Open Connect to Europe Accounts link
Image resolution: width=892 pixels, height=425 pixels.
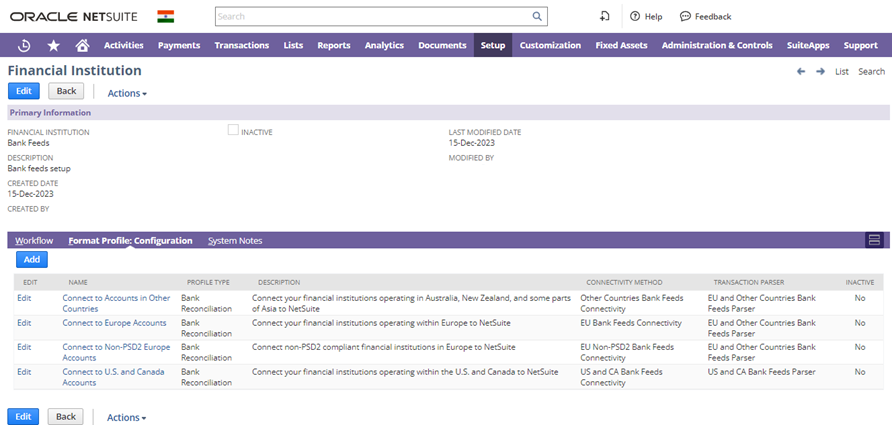click(114, 323)
